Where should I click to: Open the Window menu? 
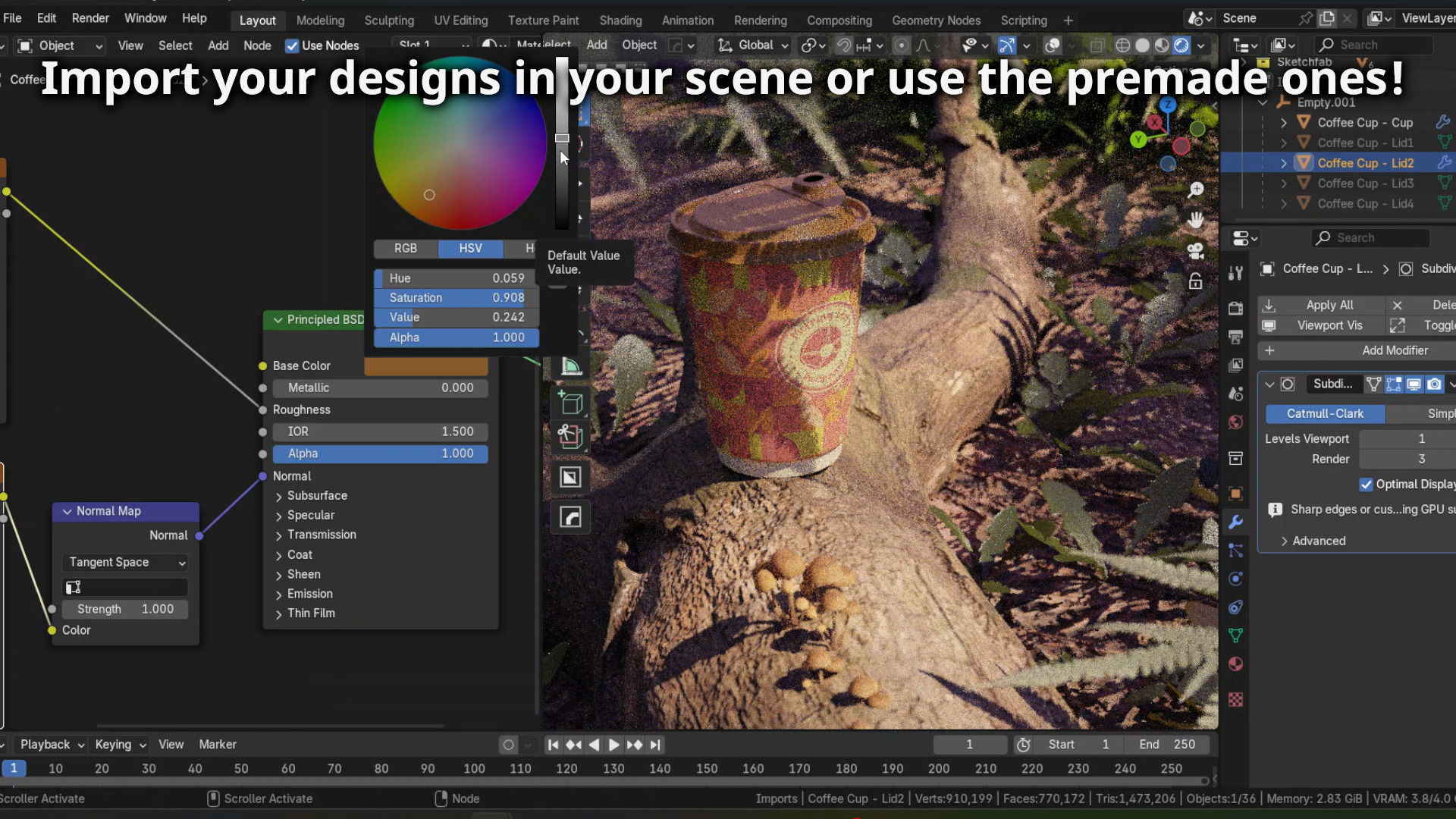pos(145,18)
